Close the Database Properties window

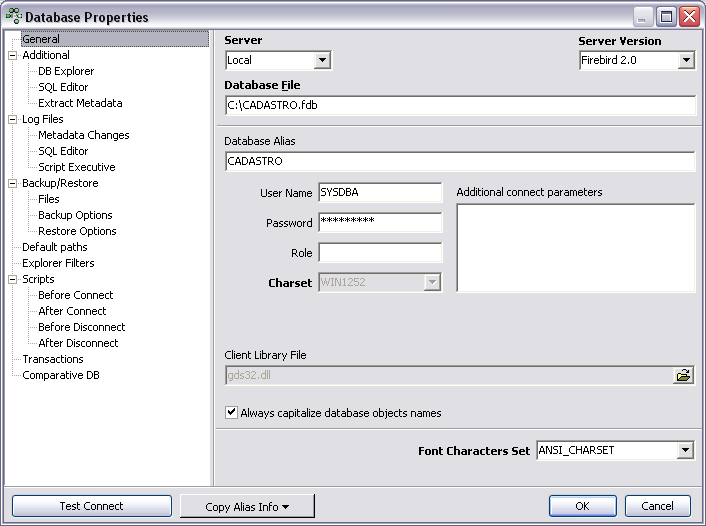(689, 17)
